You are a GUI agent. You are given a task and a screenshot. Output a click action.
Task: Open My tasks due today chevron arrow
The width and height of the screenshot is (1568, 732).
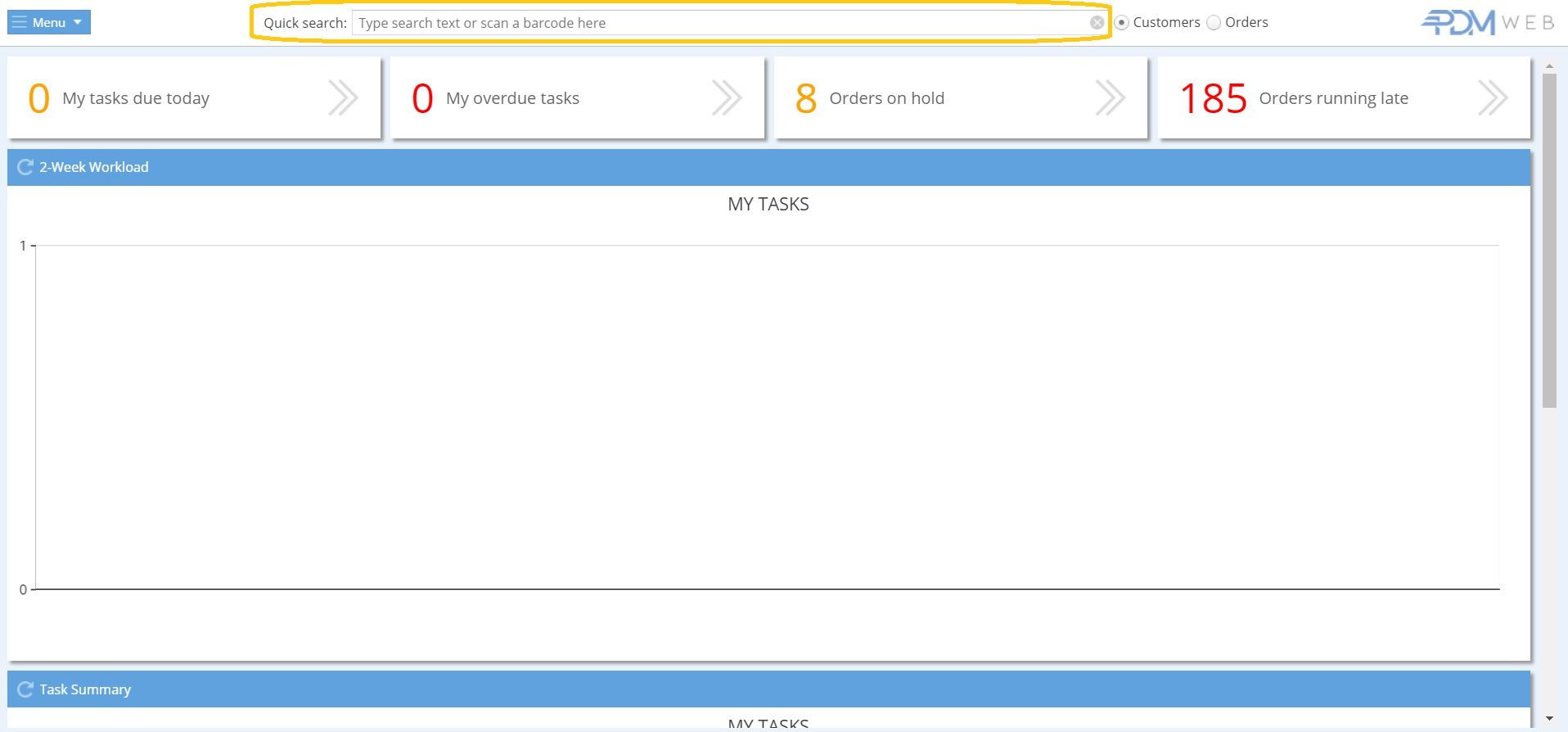tap(343, 98)
